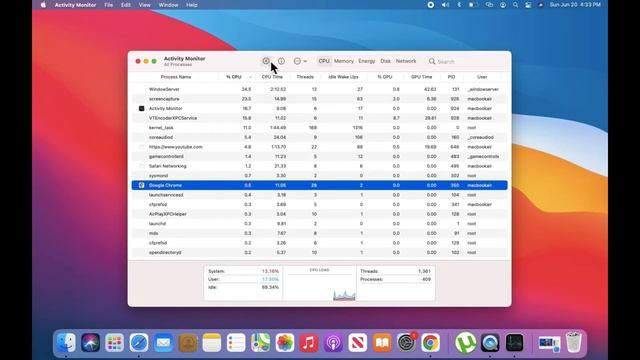
Task: Select the opendirectoryd process row
Action: [320, 252]
